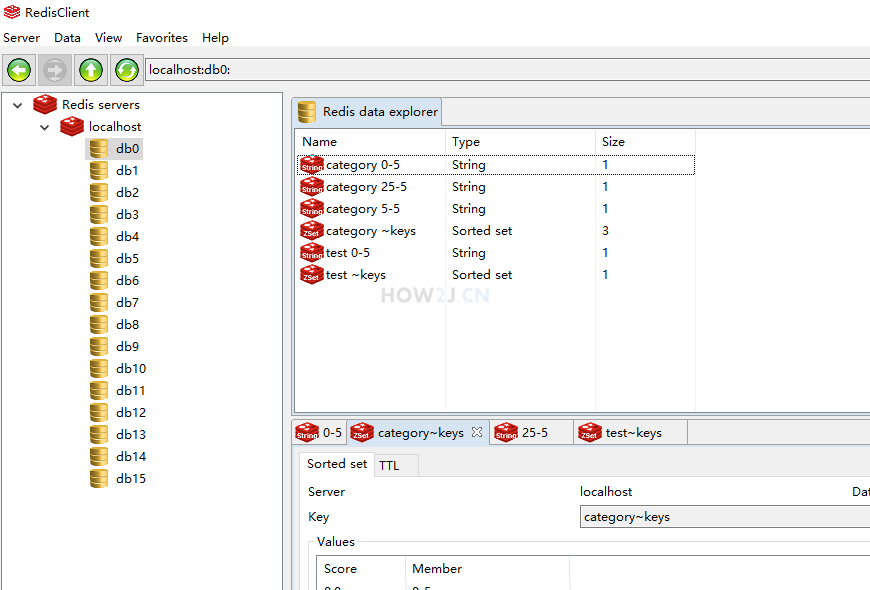Viewport: 870px width, 590px height.
Task: Click the green refresh toolbar button
Action: (x=127, y=70)
